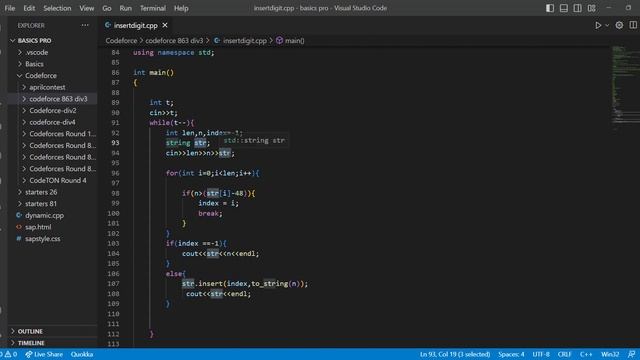Open the Go menu

tap(107, 8)
